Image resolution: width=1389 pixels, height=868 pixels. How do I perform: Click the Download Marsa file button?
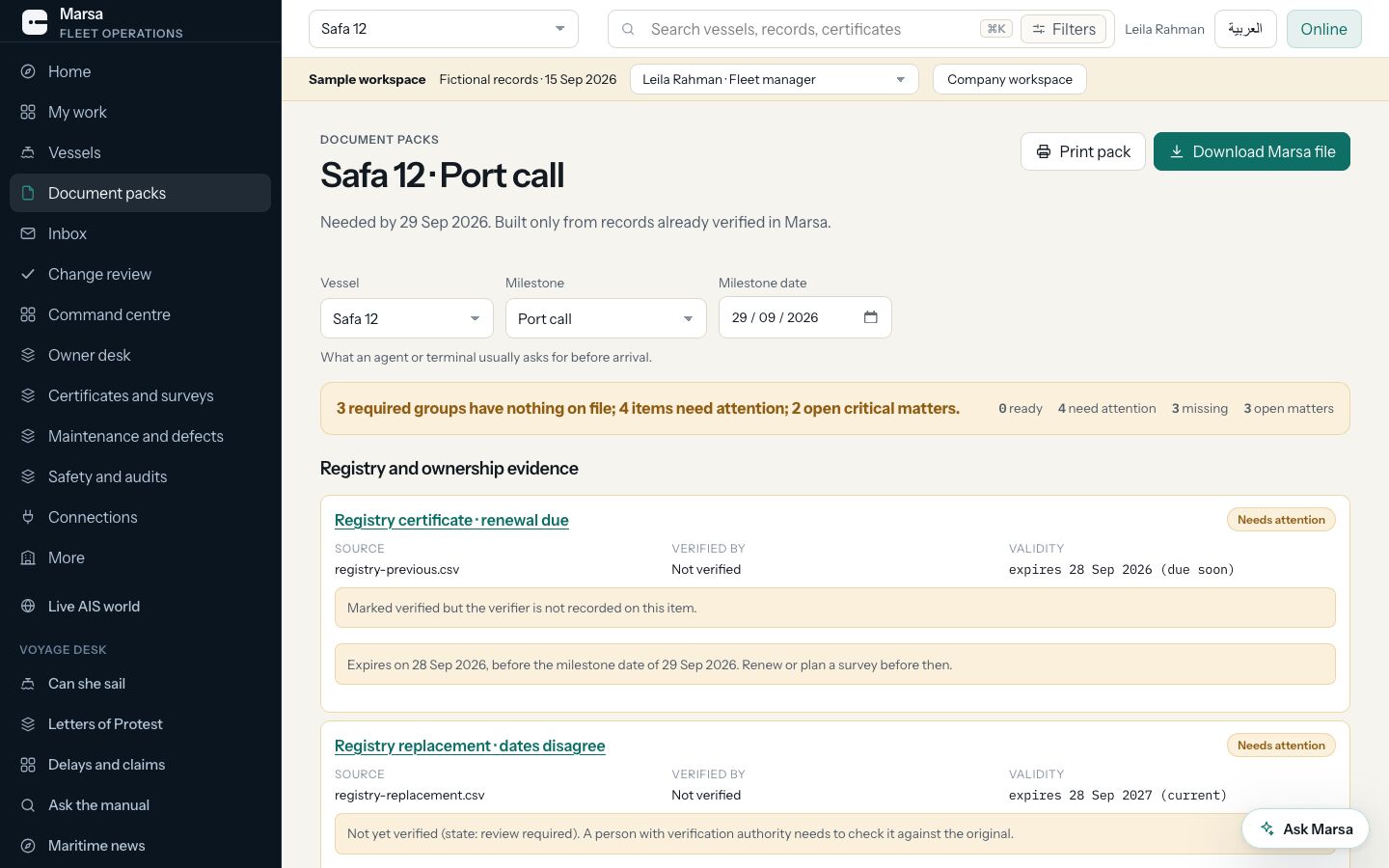(1252, 151)
